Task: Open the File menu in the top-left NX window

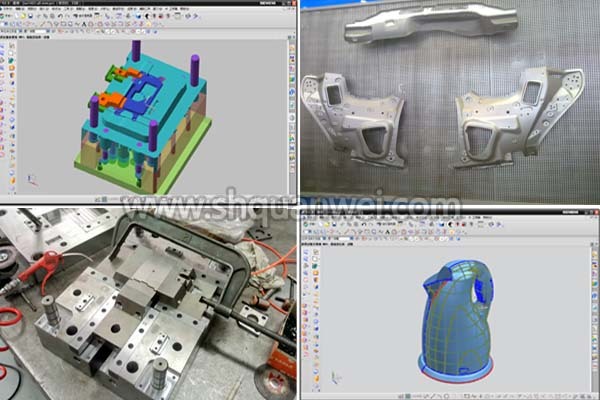Action: click(x=8, y=10)
